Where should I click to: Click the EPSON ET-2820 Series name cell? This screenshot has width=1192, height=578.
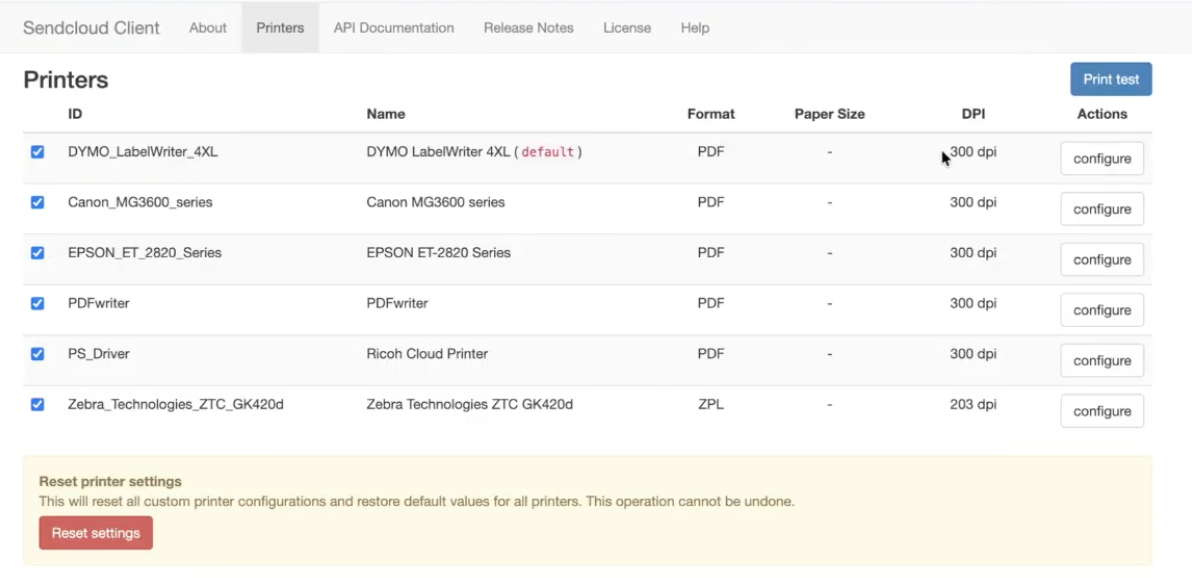(439, 252)
